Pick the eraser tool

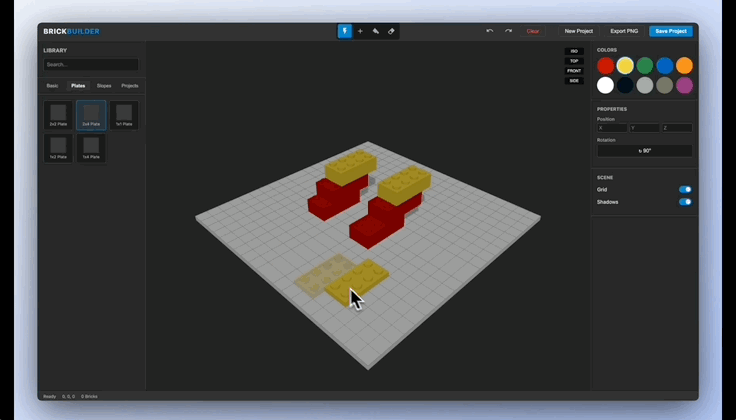(391, 31)
